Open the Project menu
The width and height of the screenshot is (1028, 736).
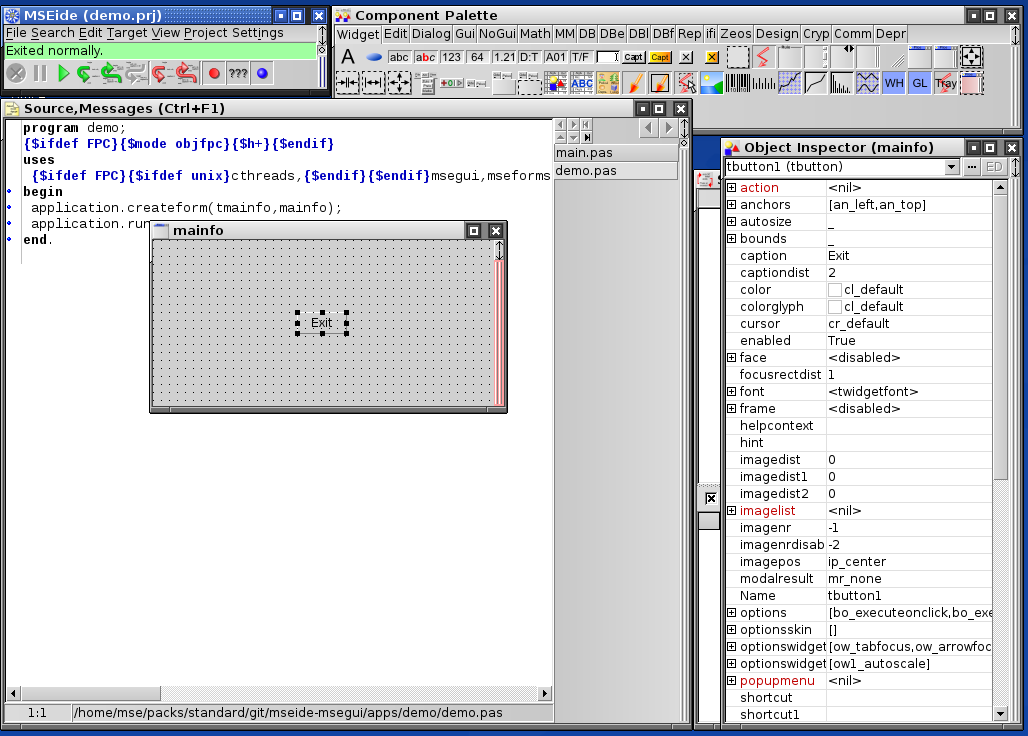coord(205,33)
